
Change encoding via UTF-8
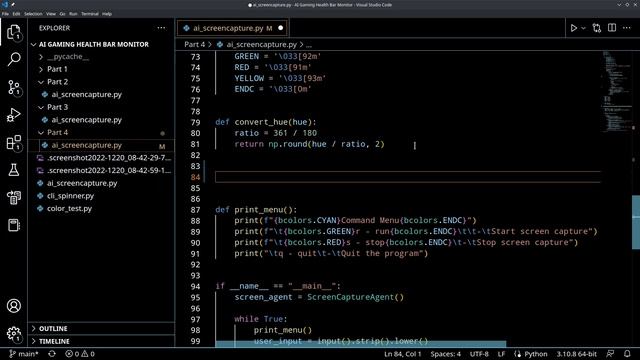tap(479, 354)
